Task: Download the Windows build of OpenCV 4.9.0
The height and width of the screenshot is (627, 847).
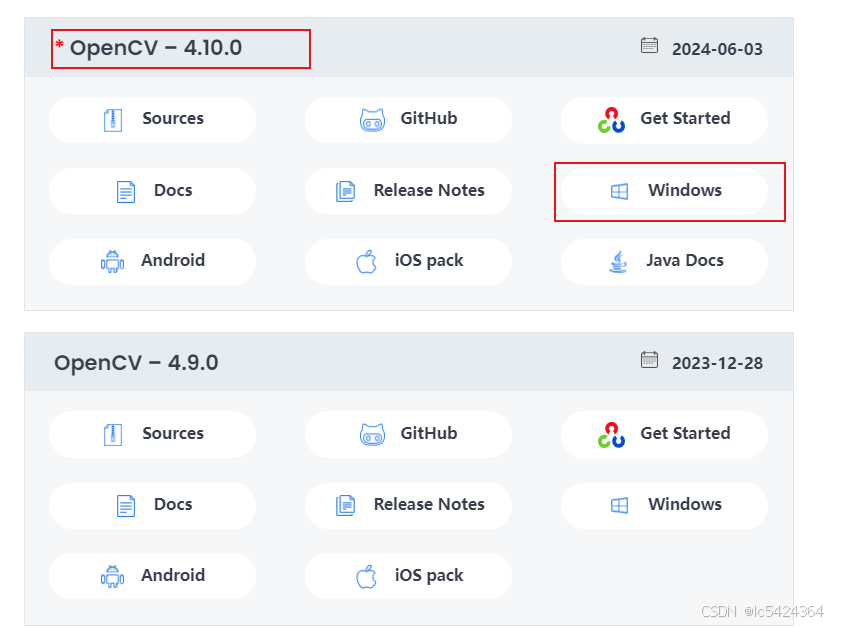Action: pyautogui.click(x=663, y=505)
